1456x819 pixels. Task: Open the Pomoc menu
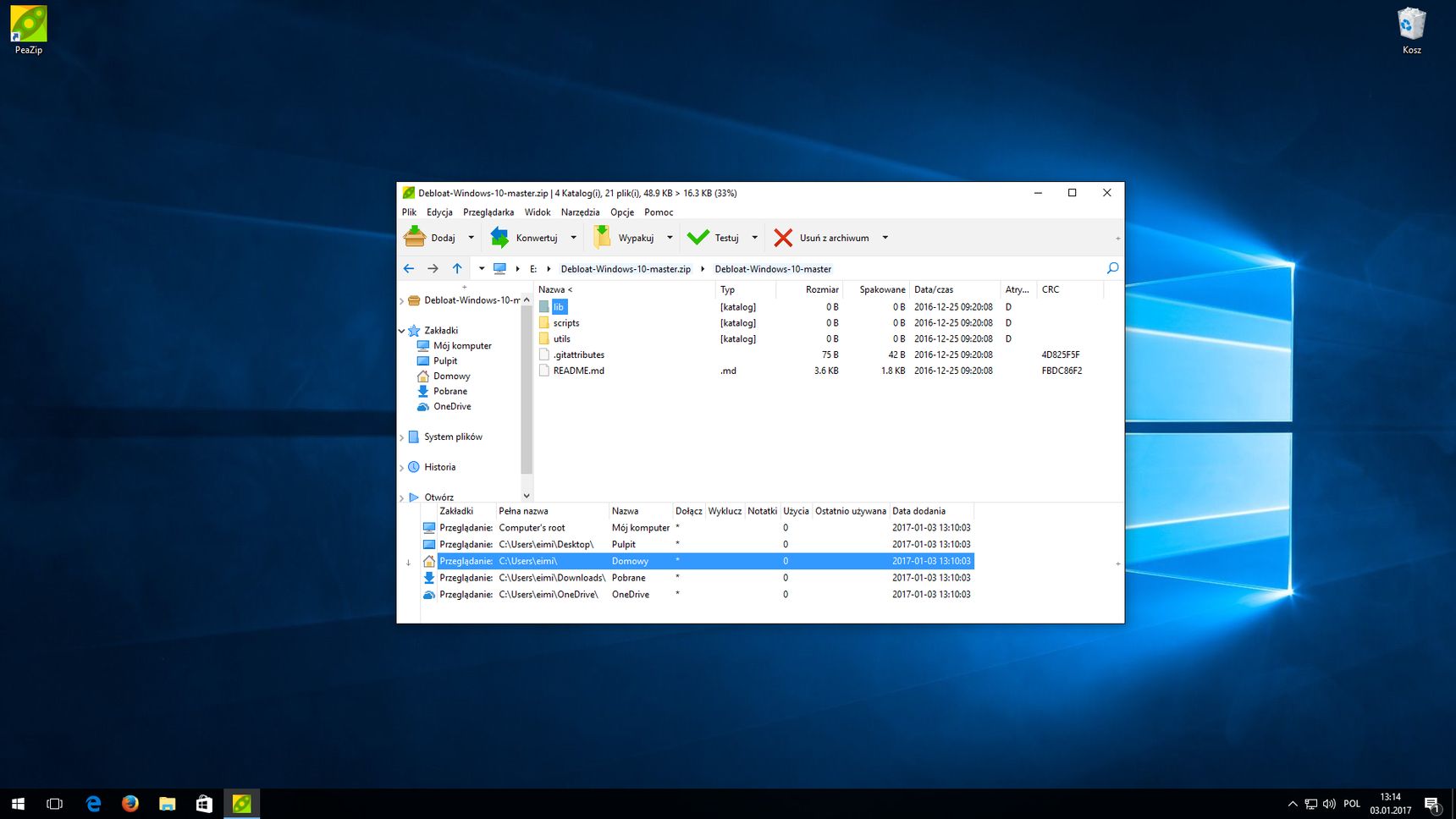click(659, 212)
